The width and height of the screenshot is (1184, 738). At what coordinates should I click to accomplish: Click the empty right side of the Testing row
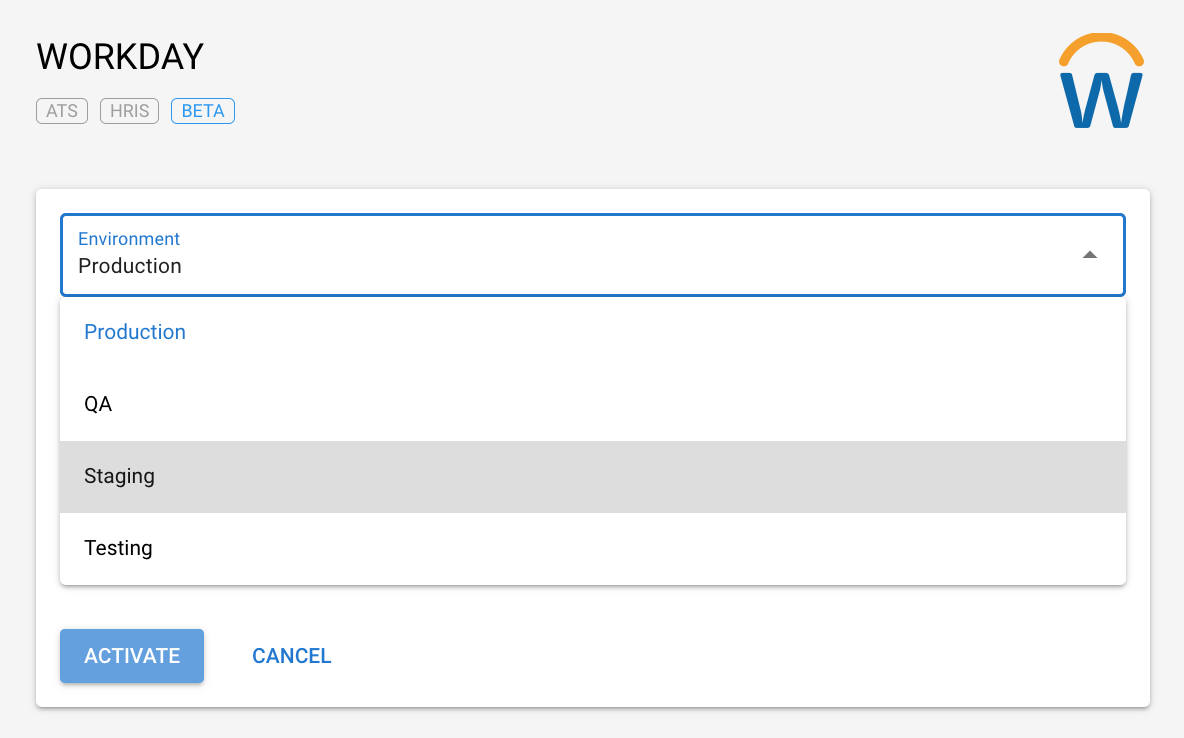pos(900,549)
